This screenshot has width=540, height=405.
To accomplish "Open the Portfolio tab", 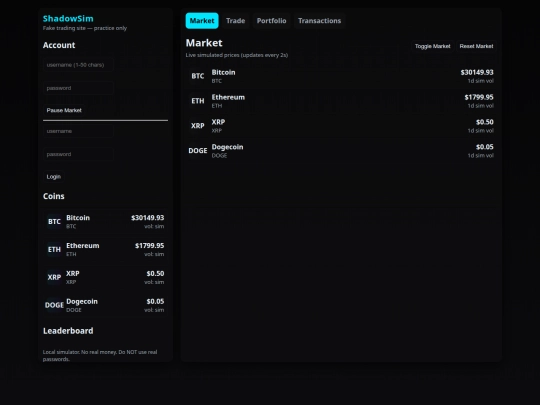I will 271,21.
